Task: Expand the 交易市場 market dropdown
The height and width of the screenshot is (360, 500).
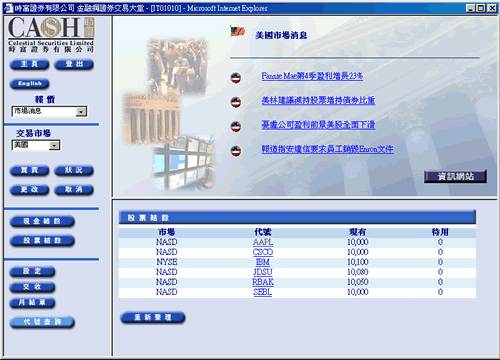Action: pos(54,146)
